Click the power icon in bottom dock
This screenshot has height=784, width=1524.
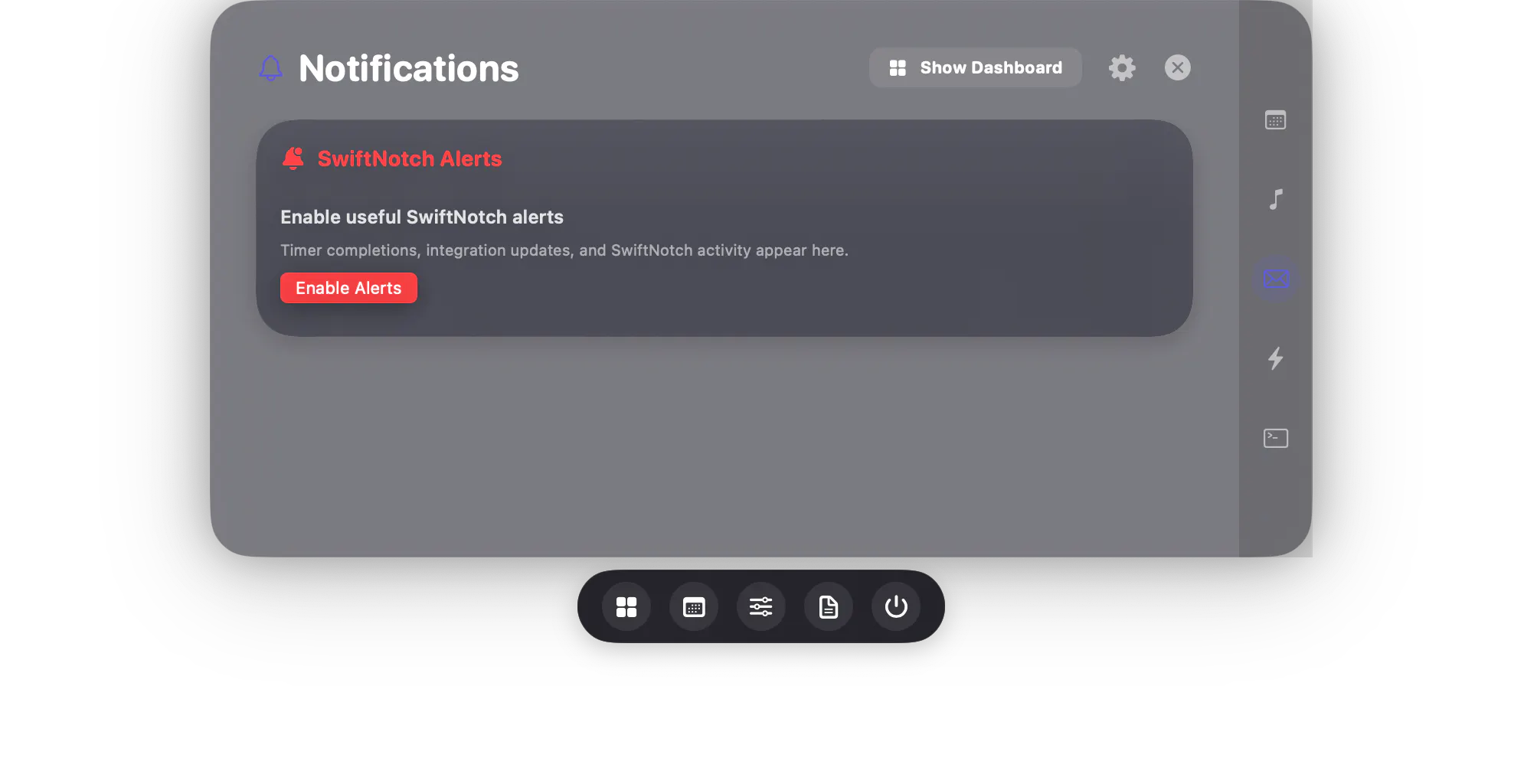pyautogui.click(x=896, y=607)
